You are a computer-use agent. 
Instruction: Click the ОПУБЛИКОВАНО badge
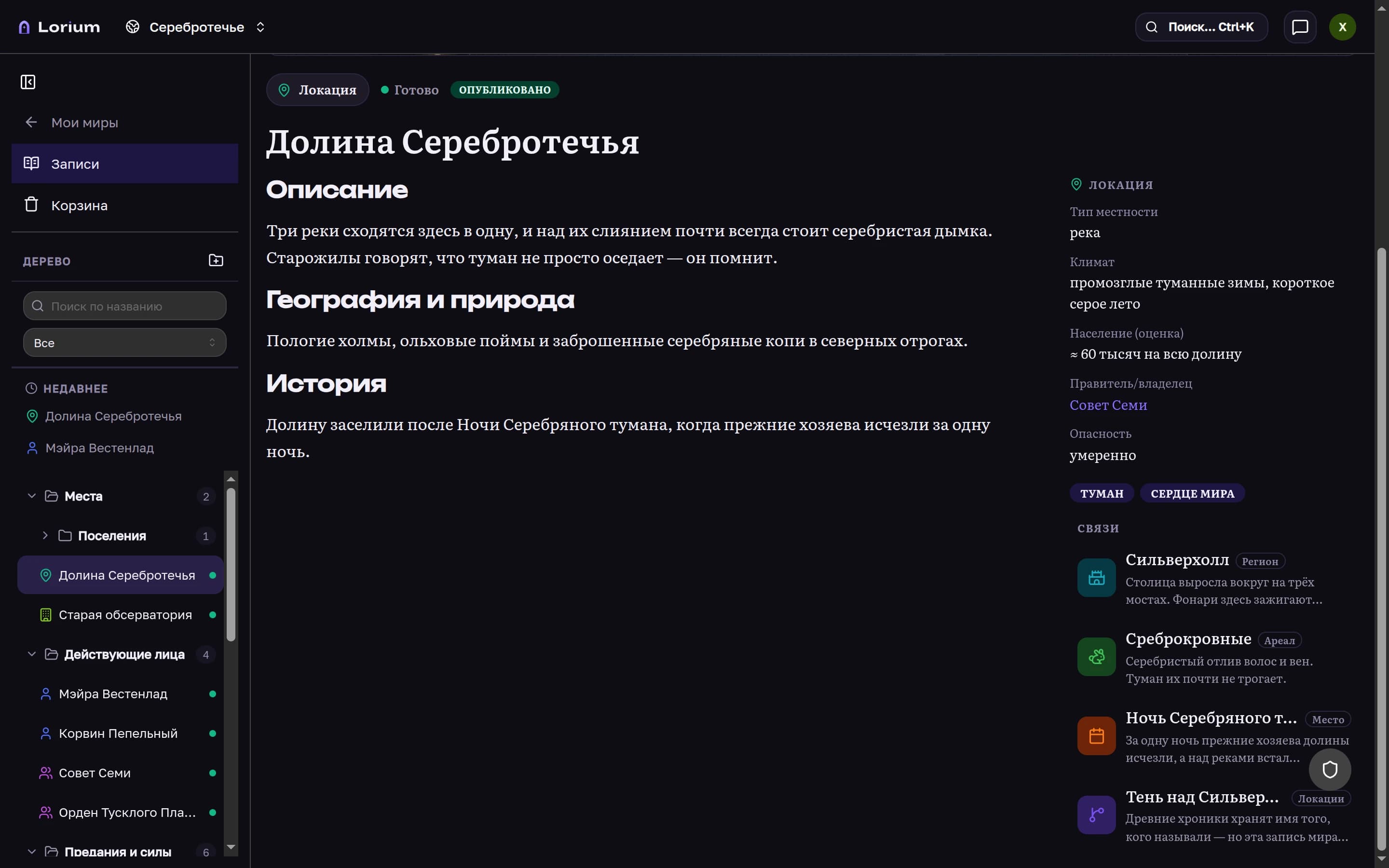click(x=504, y=90)
